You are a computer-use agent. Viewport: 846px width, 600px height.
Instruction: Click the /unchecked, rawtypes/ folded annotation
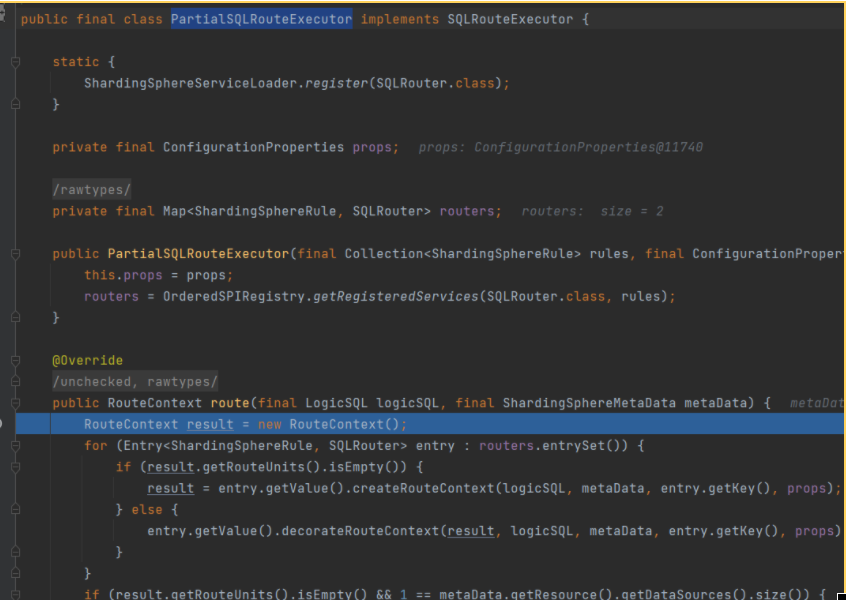(x=135, y=382)
